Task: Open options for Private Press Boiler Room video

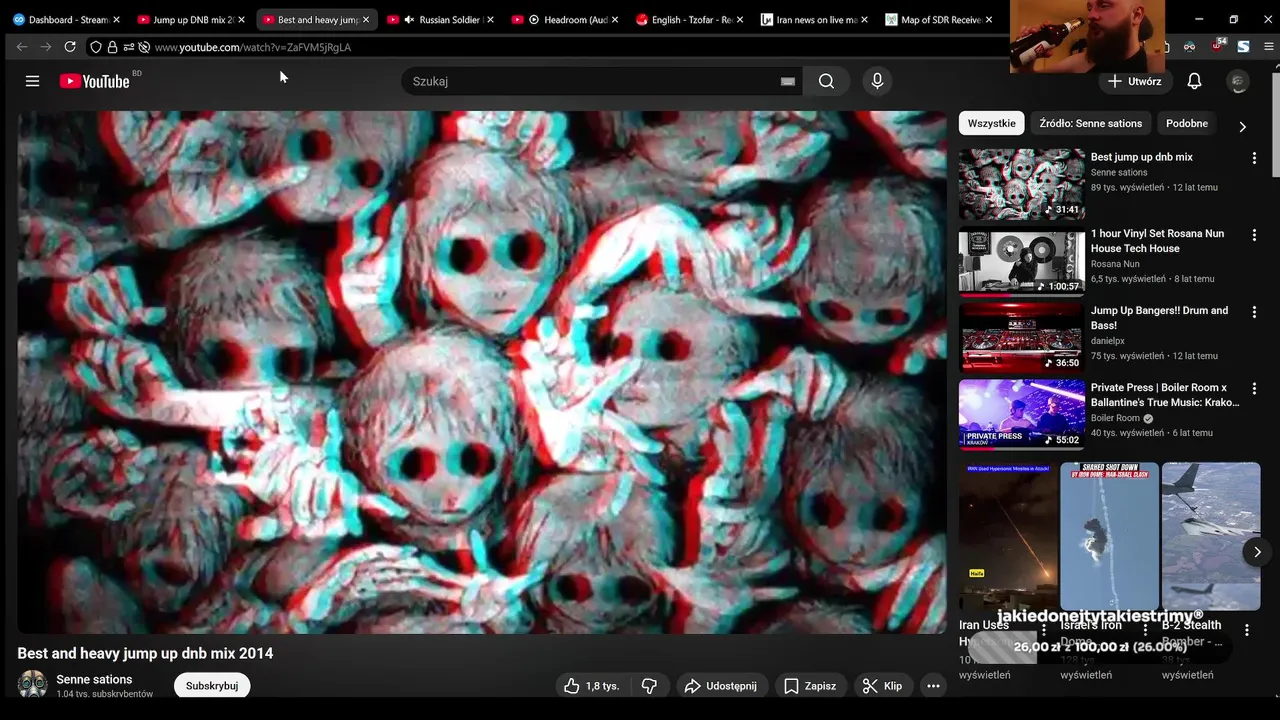Action: coord(1254,389)
